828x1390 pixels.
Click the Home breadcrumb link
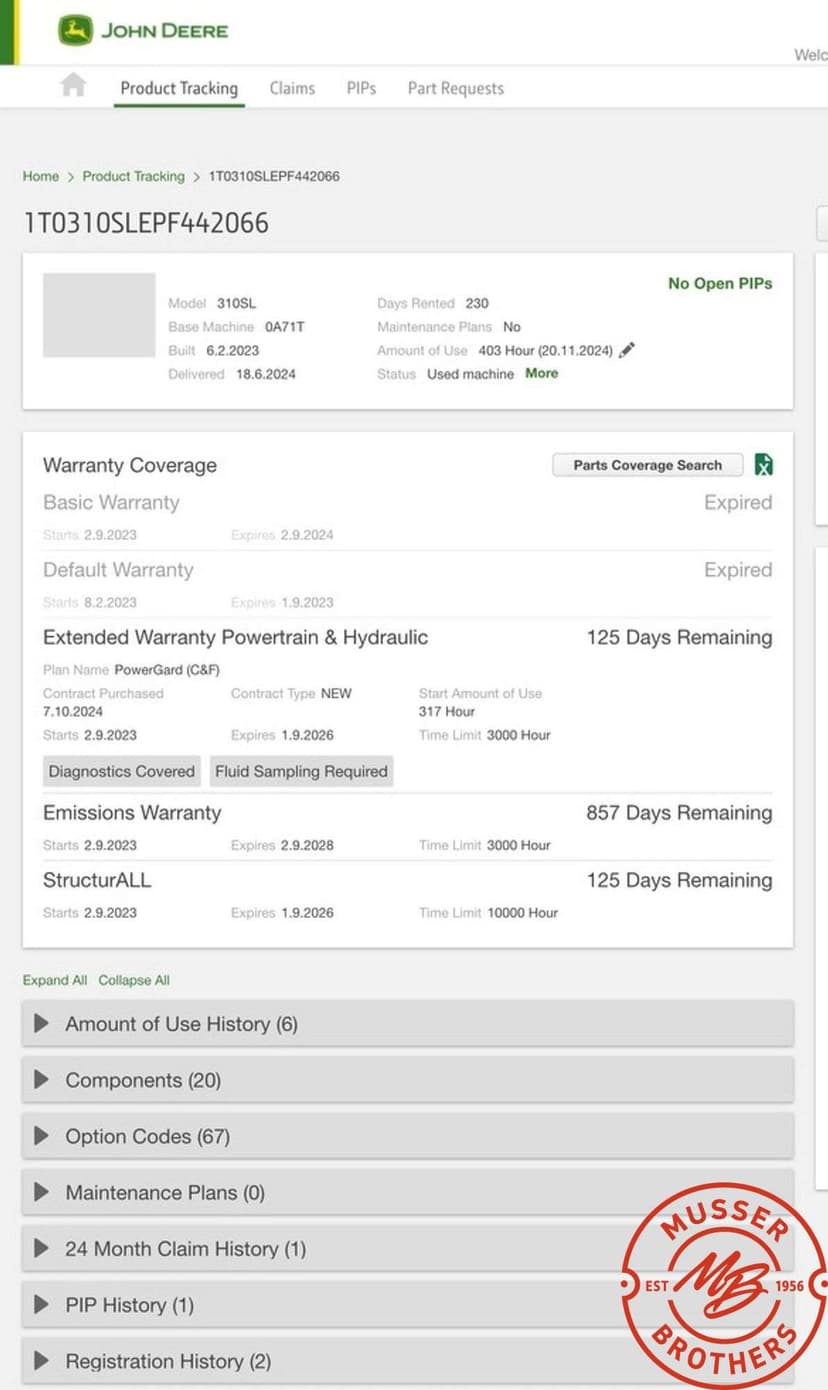click(x=41, y=176)
